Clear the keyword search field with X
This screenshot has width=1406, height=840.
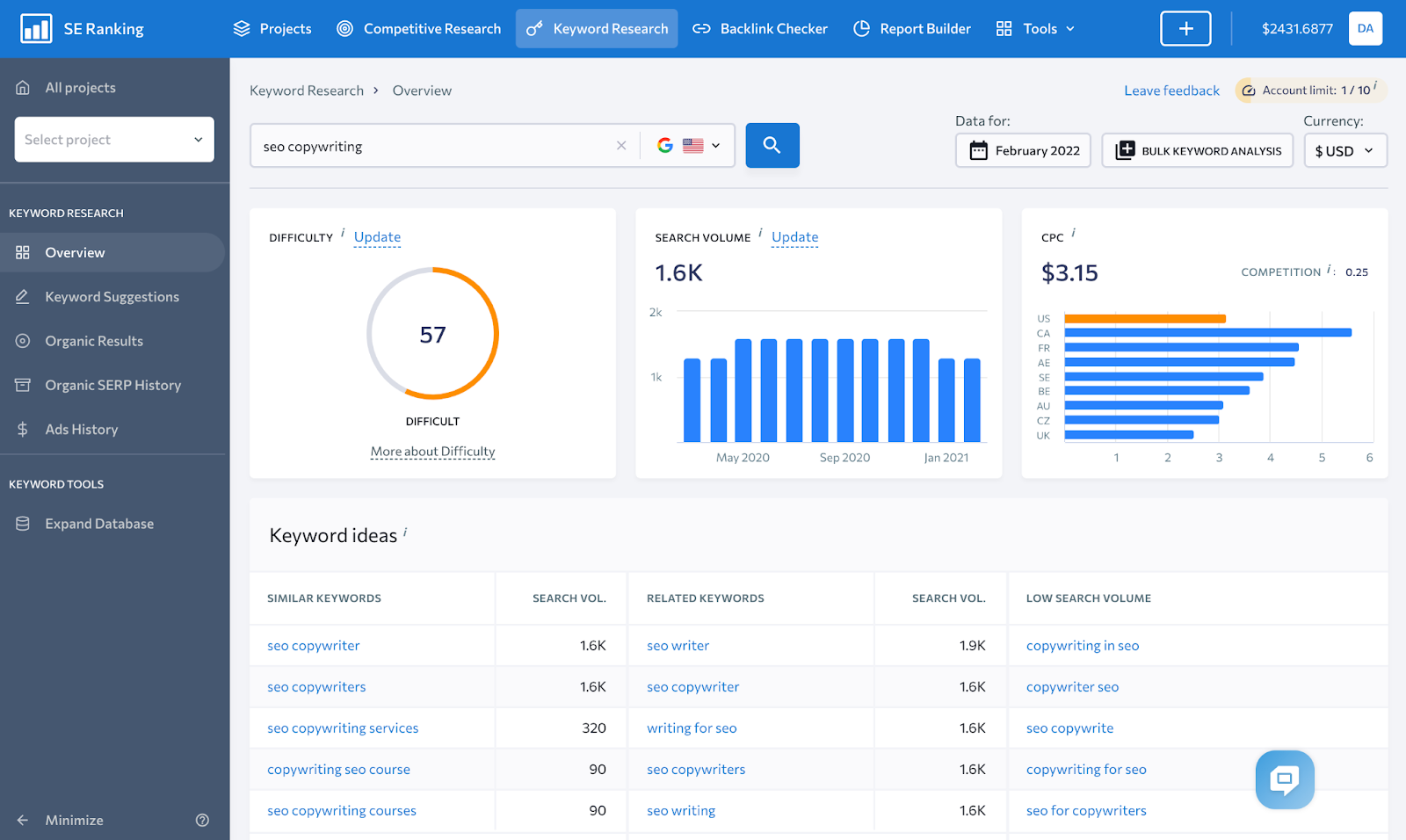pos(621,146)
